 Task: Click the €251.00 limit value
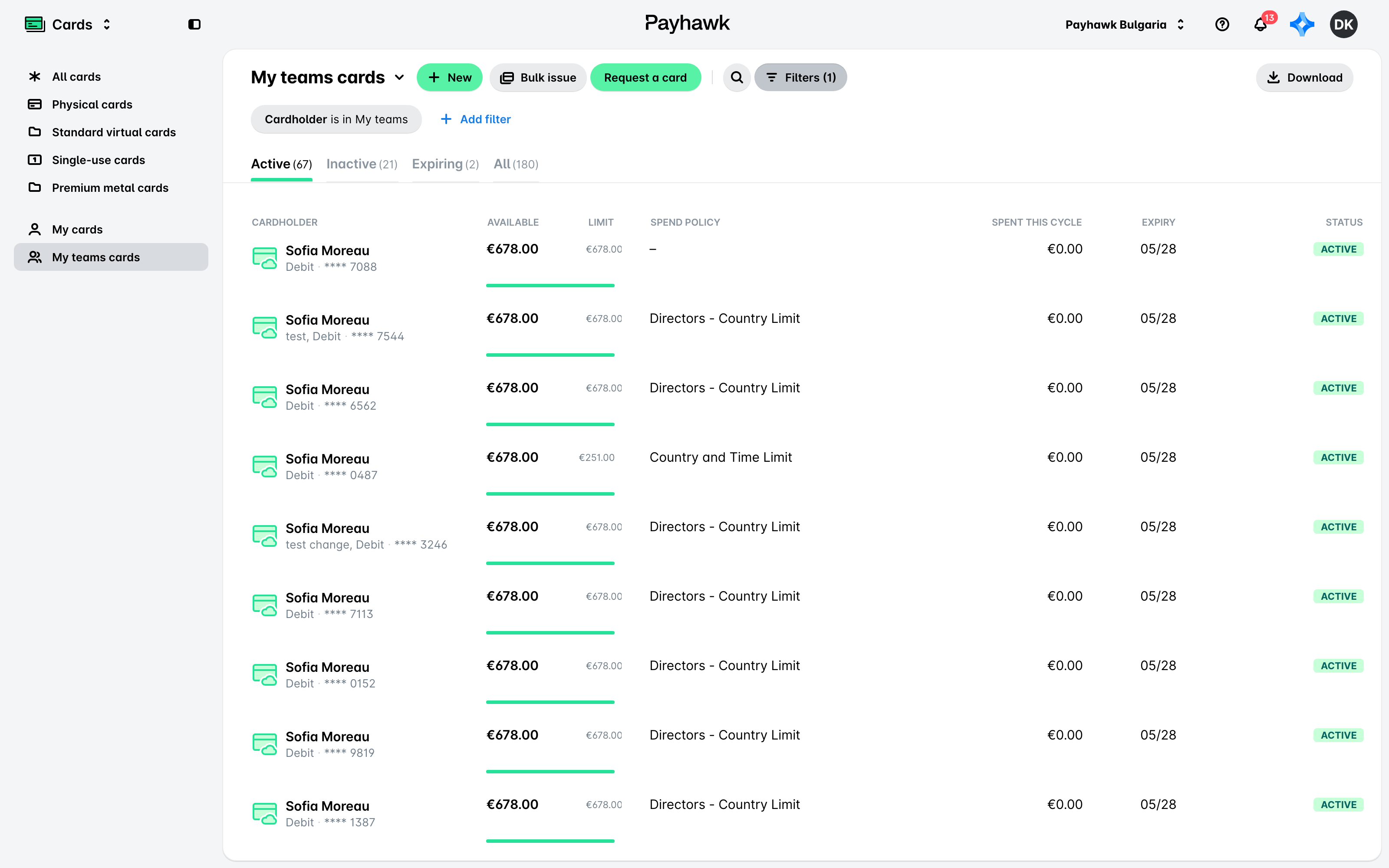pos(596,457)
